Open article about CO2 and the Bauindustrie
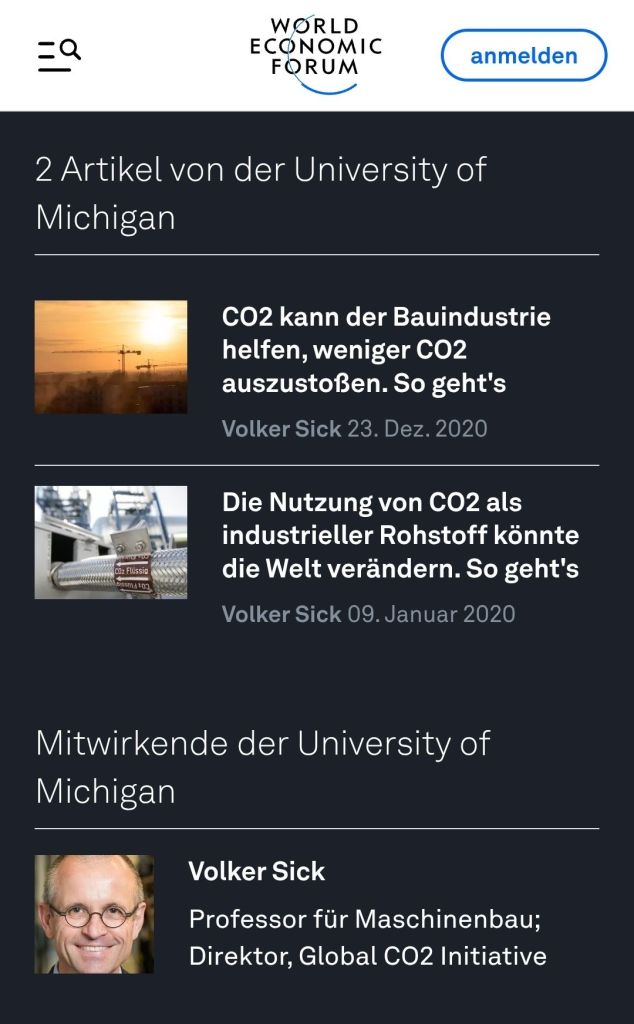Viewport: 634px width, 1024px height. click(x=386, y=350)
